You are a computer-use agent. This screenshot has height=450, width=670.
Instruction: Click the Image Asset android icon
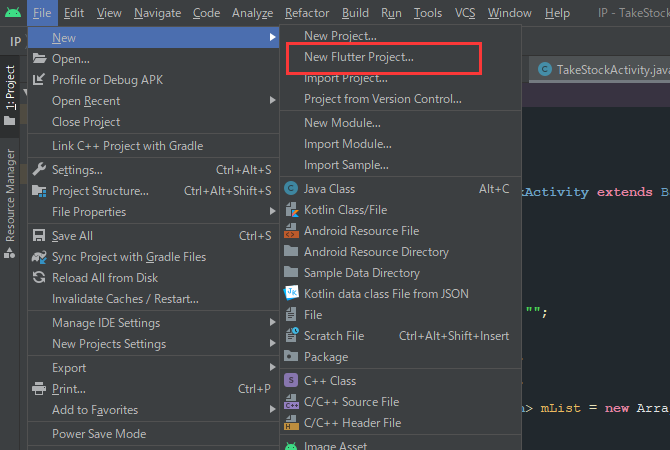click(x=291, y=446)
